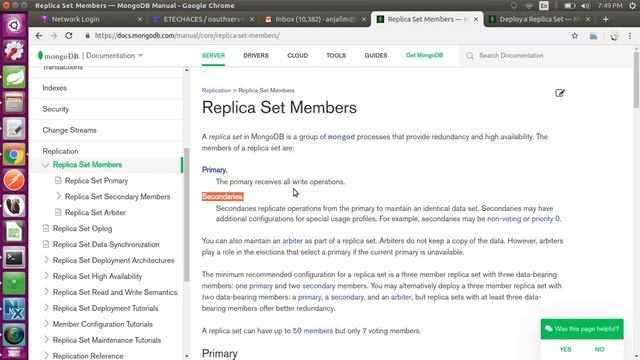The width and height of the screenshot is (640, 360).
Task: Collapse Replica Set Members chevron
Action: coord(45,165)
